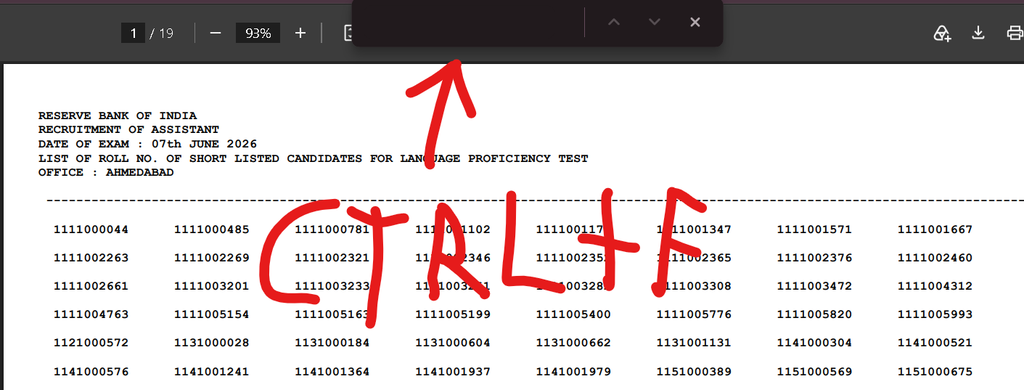
Task: Click the OFFICE : AHMEDABAD line
Action: (x=106, y=172)
